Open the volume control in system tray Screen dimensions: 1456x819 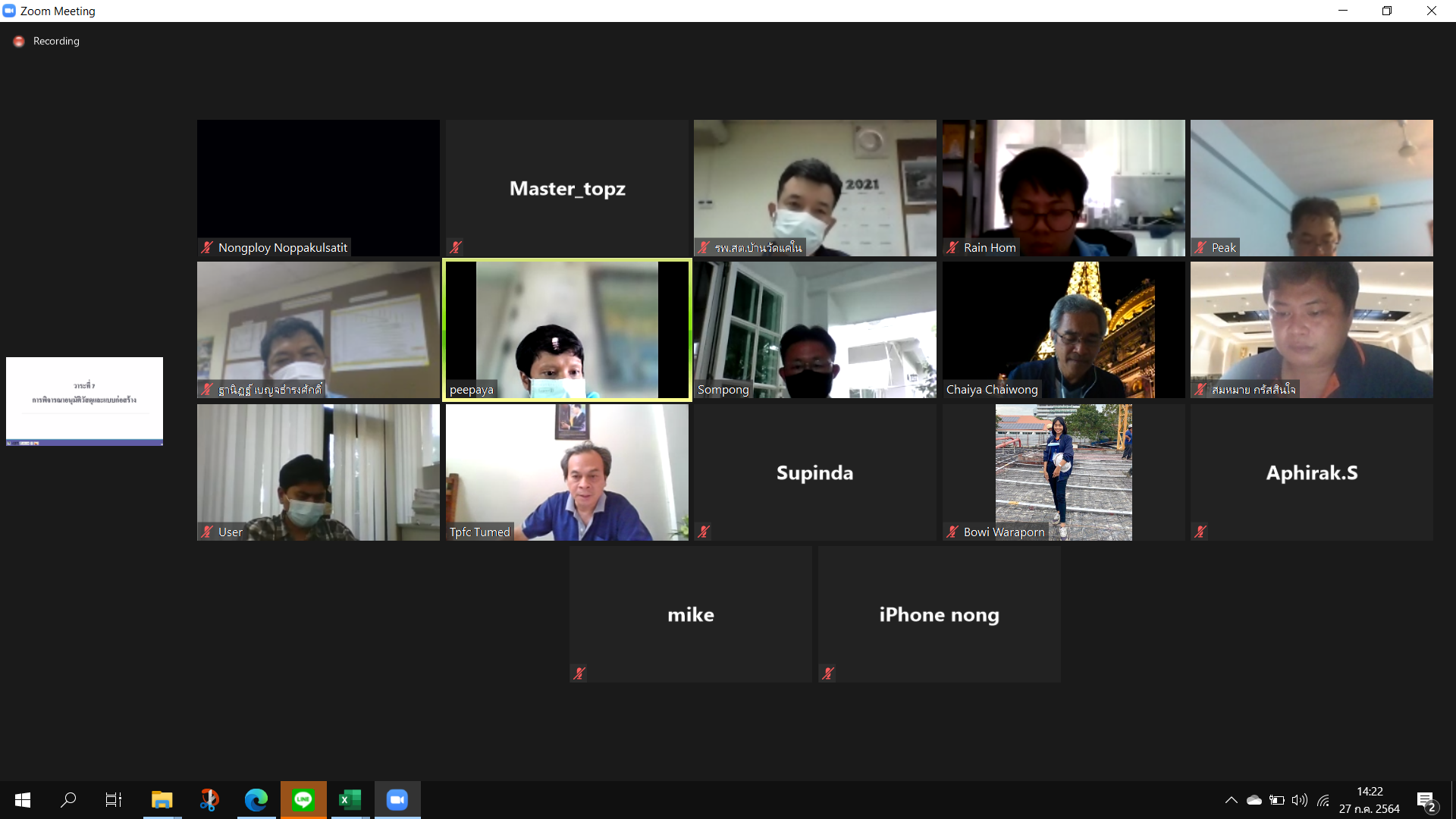[1300, 800]
